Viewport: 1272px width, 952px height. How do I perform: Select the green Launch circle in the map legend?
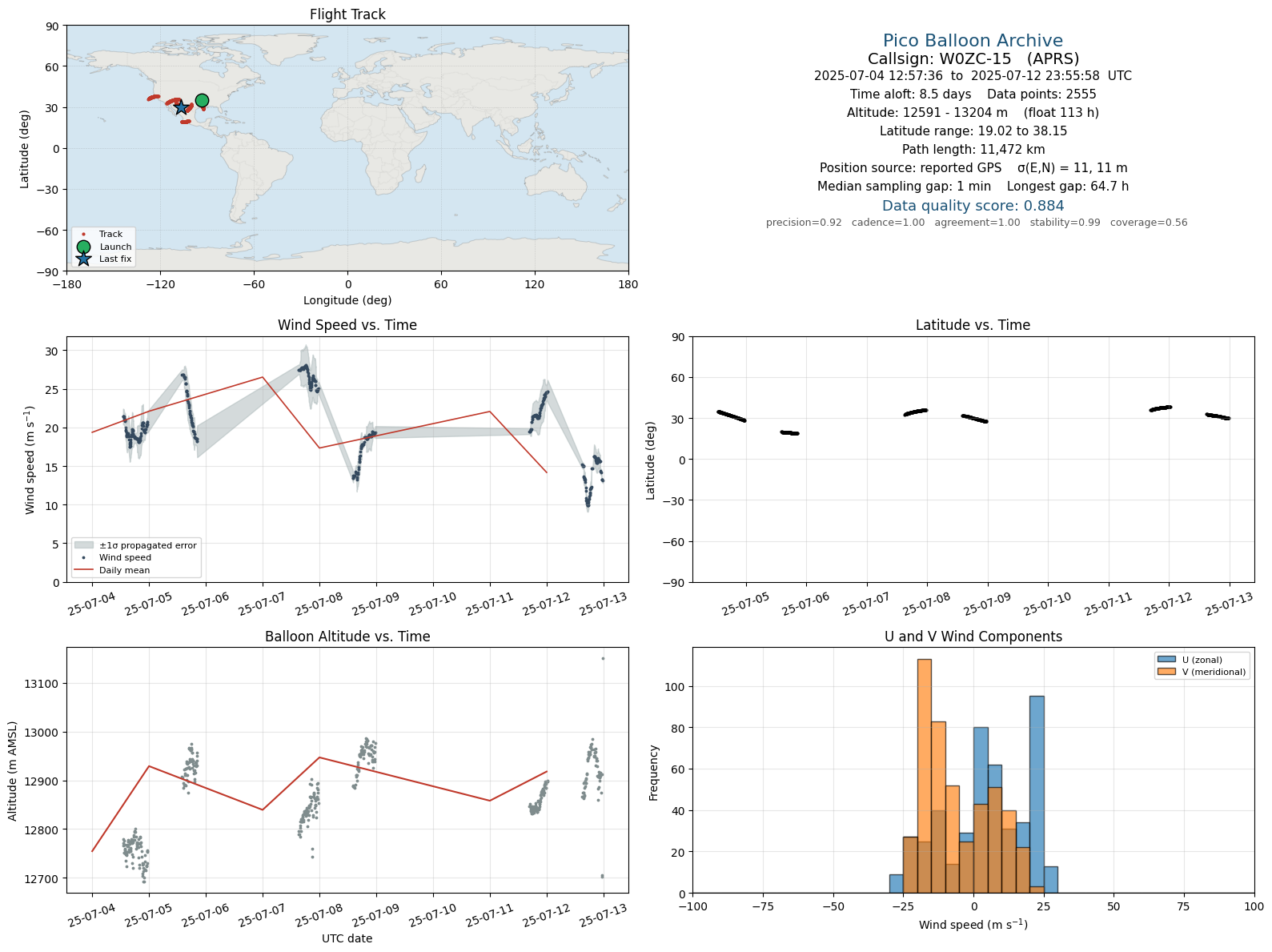point(84,247)
